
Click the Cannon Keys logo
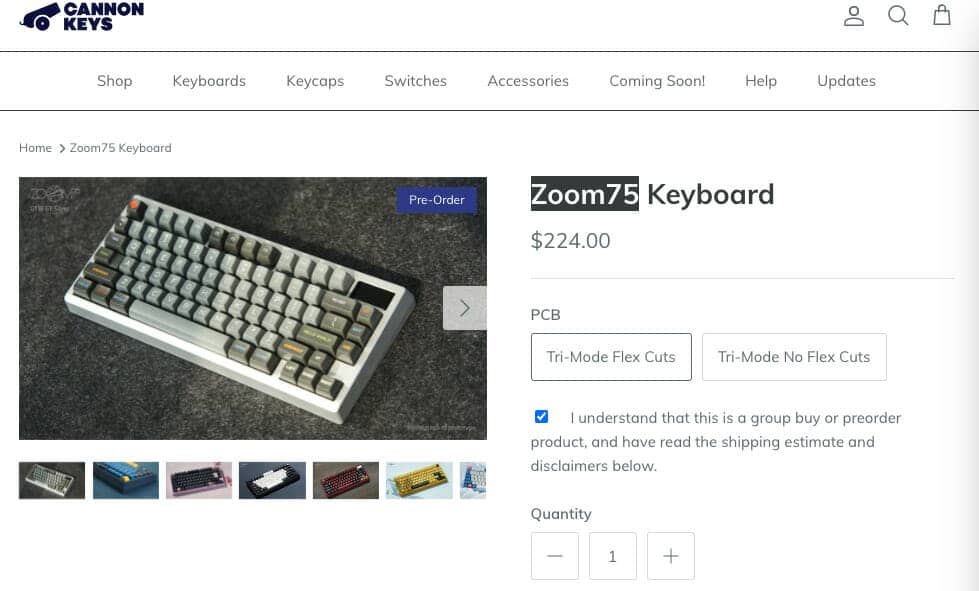(x=82, y=15)
